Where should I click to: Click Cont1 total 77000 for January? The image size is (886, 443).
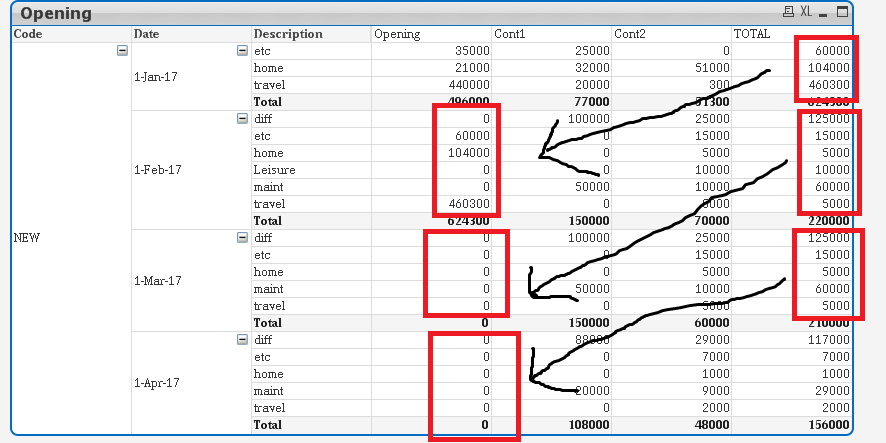592,102
